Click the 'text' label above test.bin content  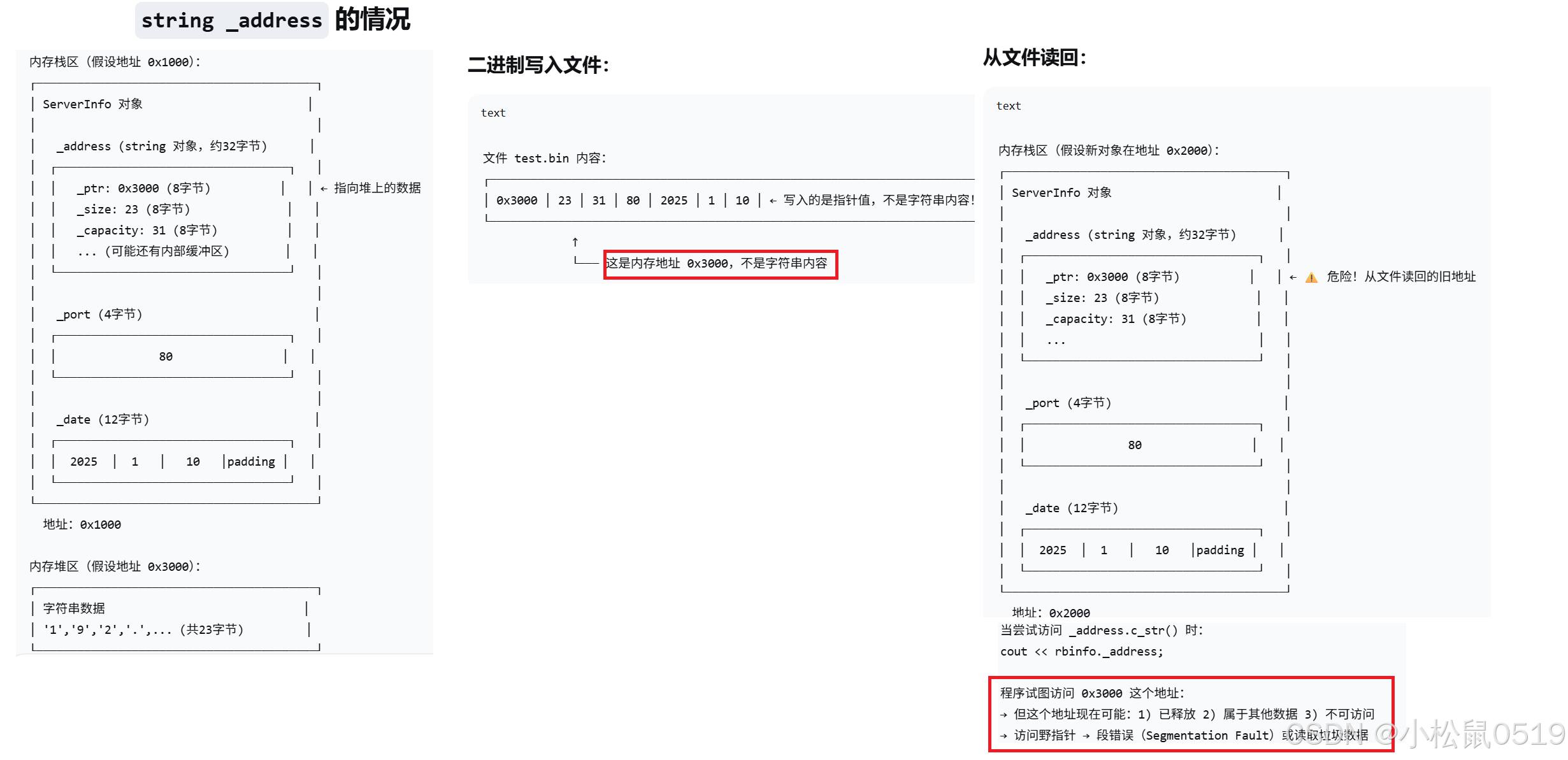click(493, 113)
